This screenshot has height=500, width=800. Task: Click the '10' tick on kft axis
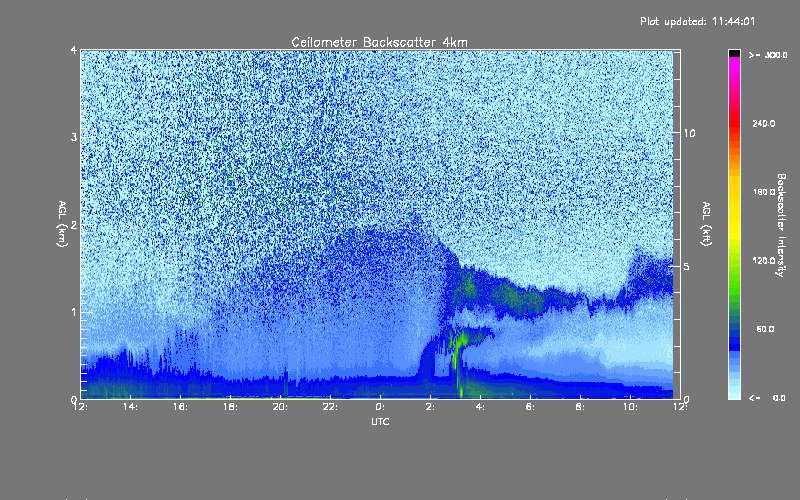(x=689, y=133)
